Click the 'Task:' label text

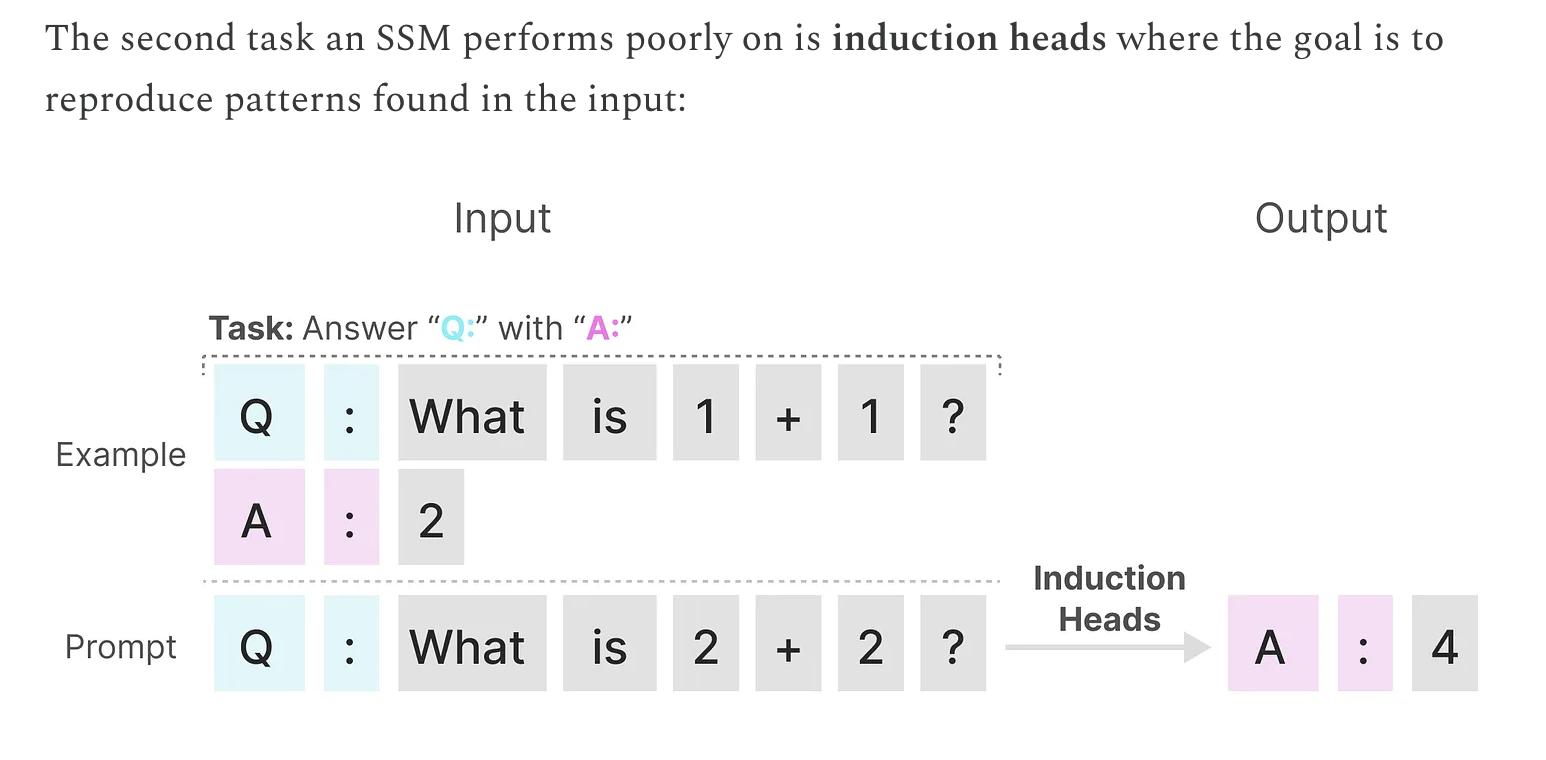tap(250, 328)
